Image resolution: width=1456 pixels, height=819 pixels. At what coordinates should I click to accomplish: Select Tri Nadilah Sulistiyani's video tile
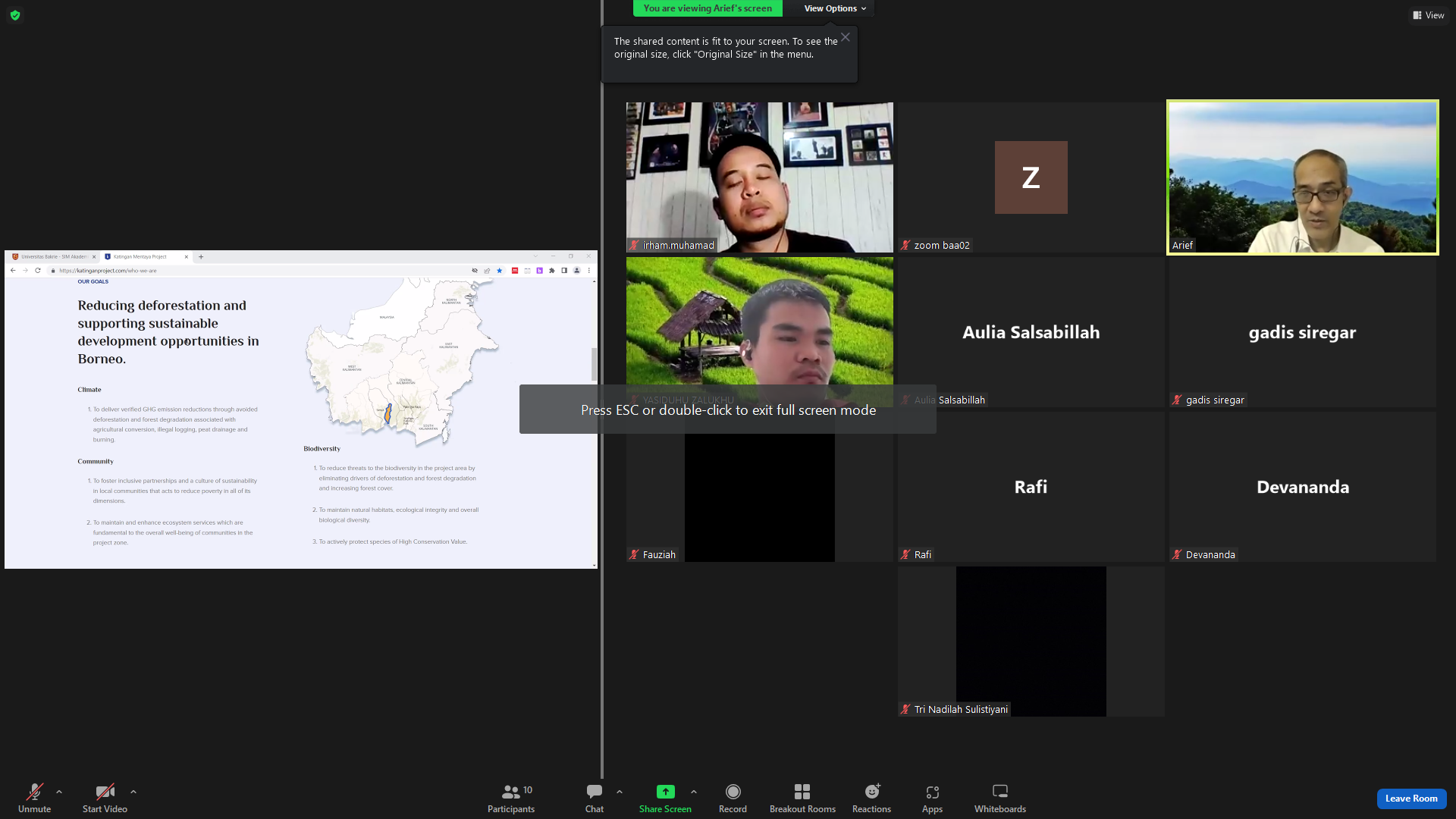(x=1031, y=642)
